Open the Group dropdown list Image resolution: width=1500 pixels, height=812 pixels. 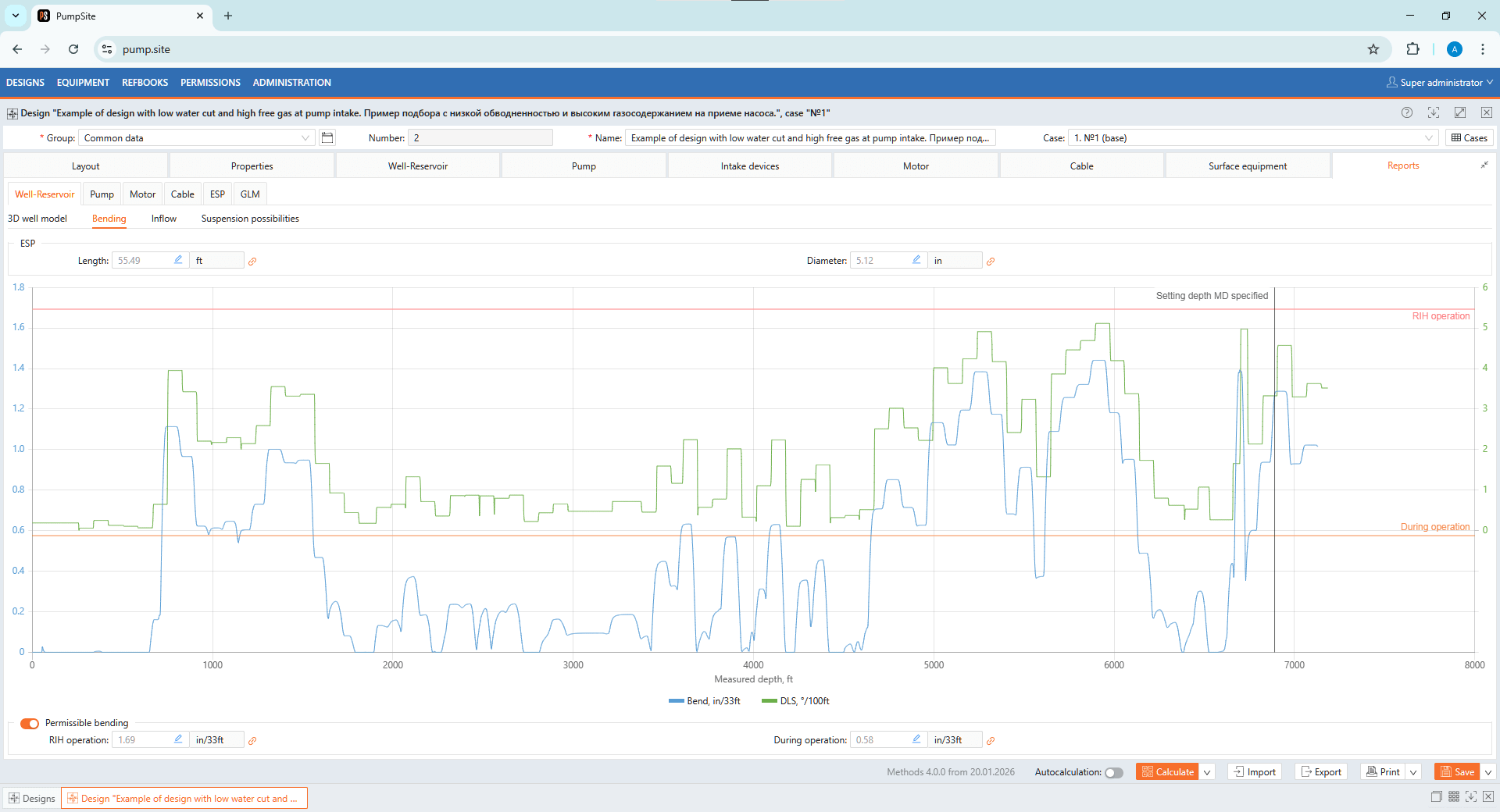(305, 138)
